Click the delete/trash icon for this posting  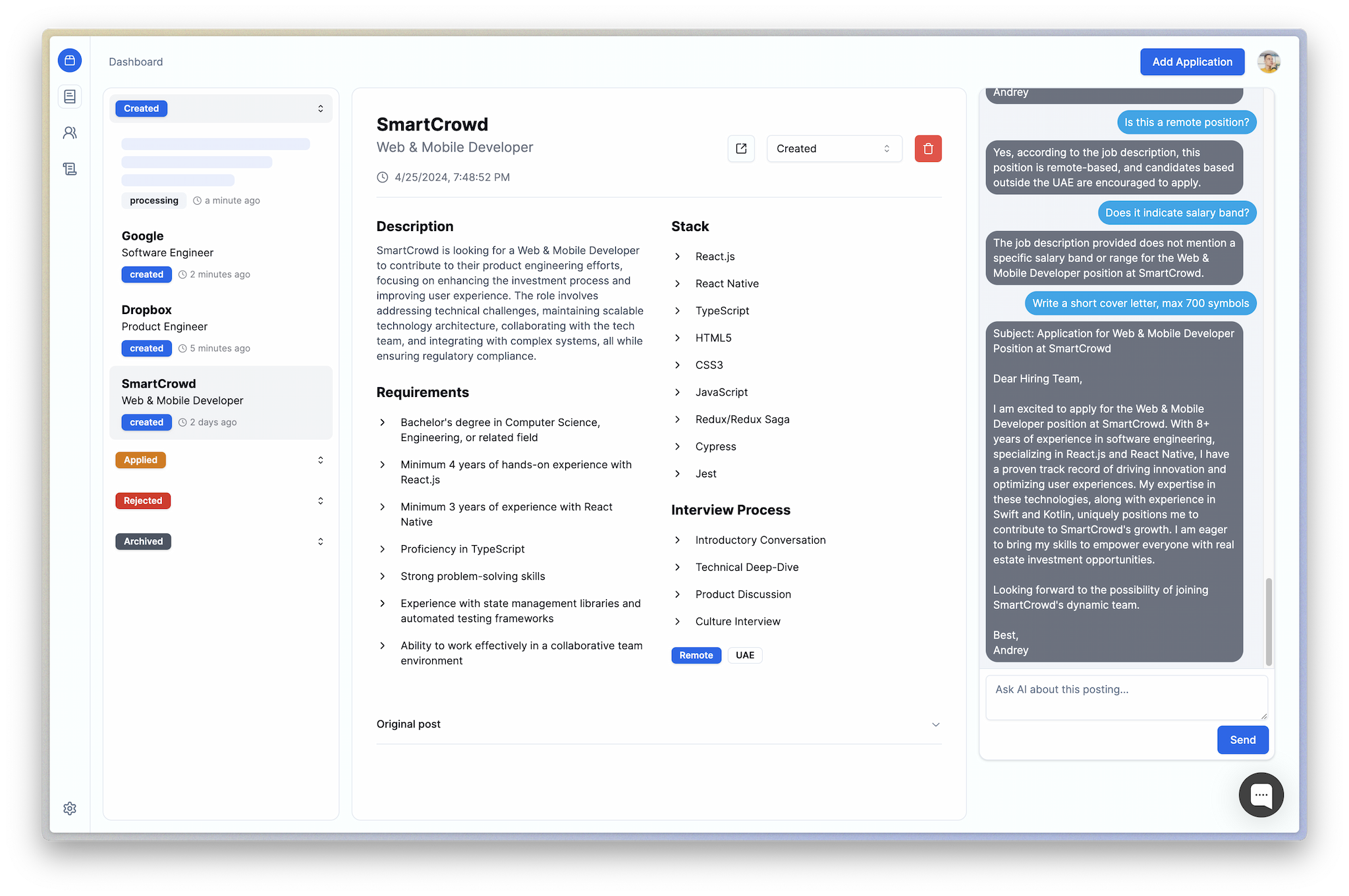[x=928, y=148]
